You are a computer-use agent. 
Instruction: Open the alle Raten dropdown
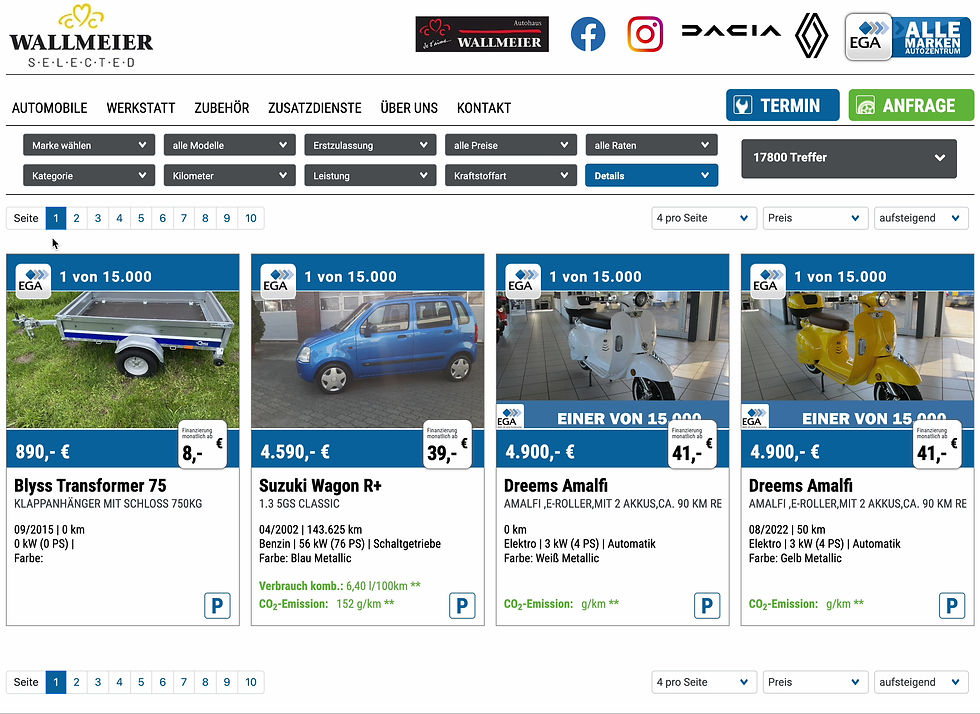[x=651, y=145]
